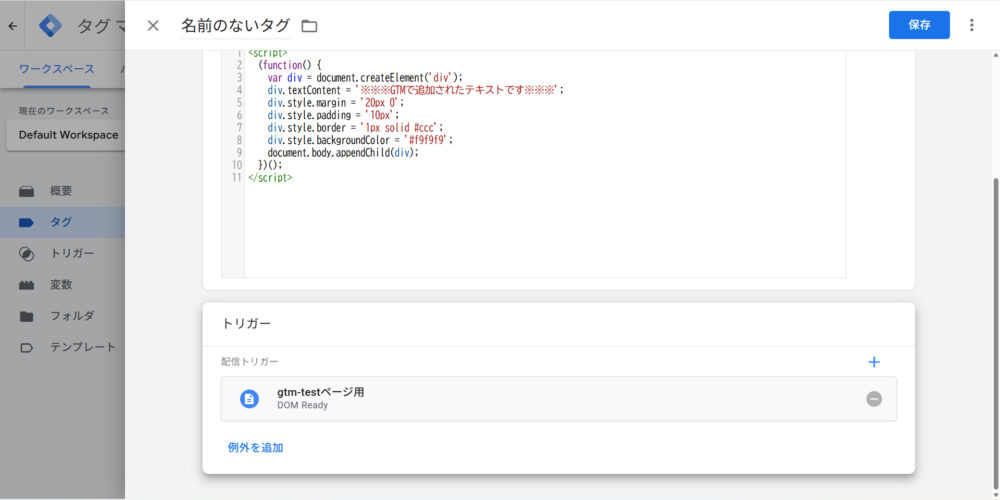Remove gtm-testページ用 trigger with minus icon
Image resolution: width=1000 pixels, height=500 pixels.
[874, 399]
